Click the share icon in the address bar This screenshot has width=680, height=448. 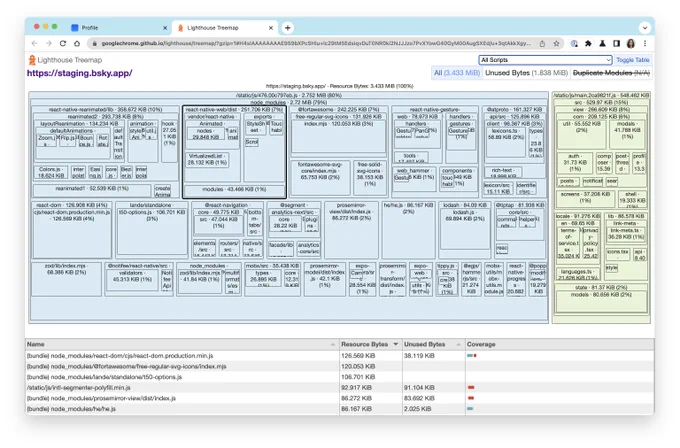point(542,43)
